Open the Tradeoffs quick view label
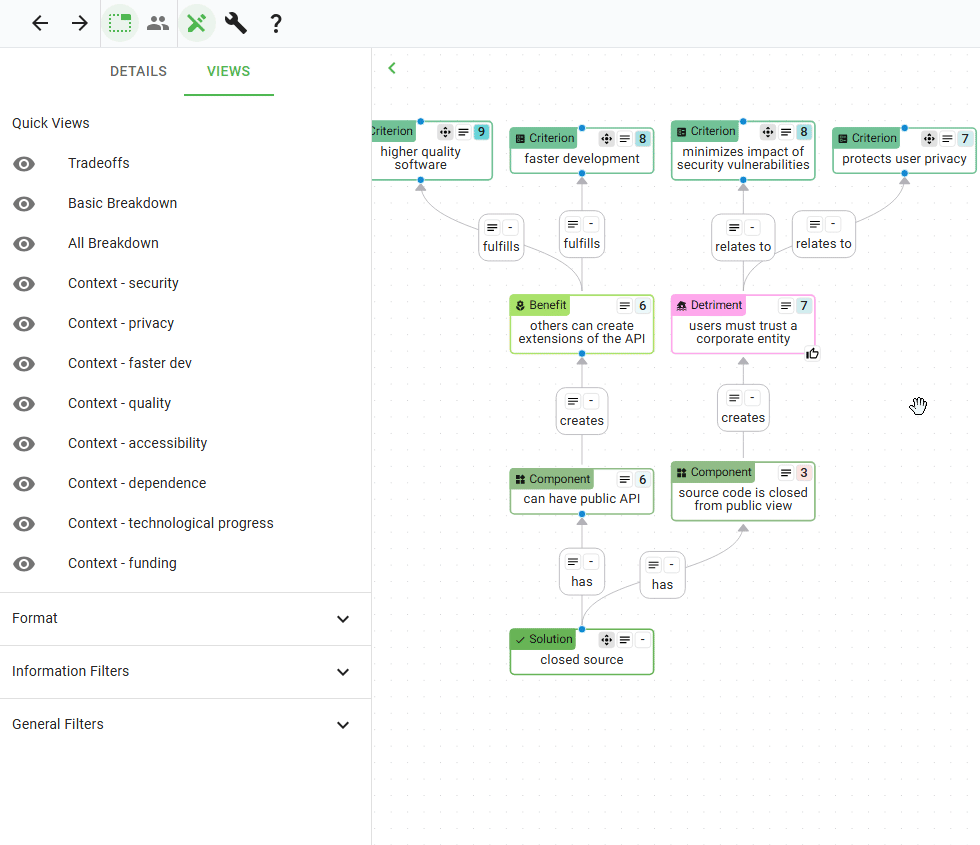 click(99, 163)
